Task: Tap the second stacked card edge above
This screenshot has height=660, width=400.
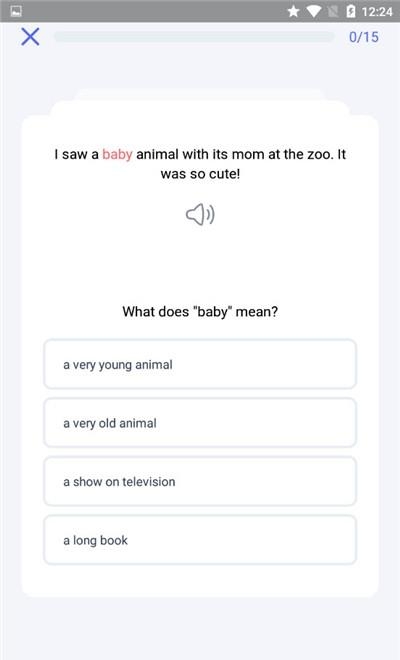Action: 200,94
